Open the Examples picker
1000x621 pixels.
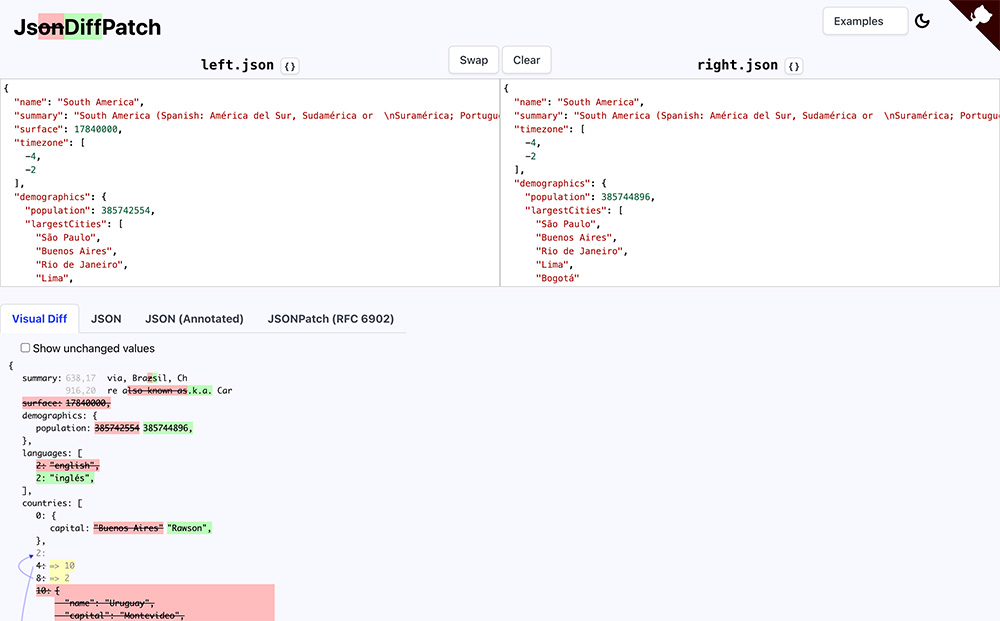click(x=864, y=20)
